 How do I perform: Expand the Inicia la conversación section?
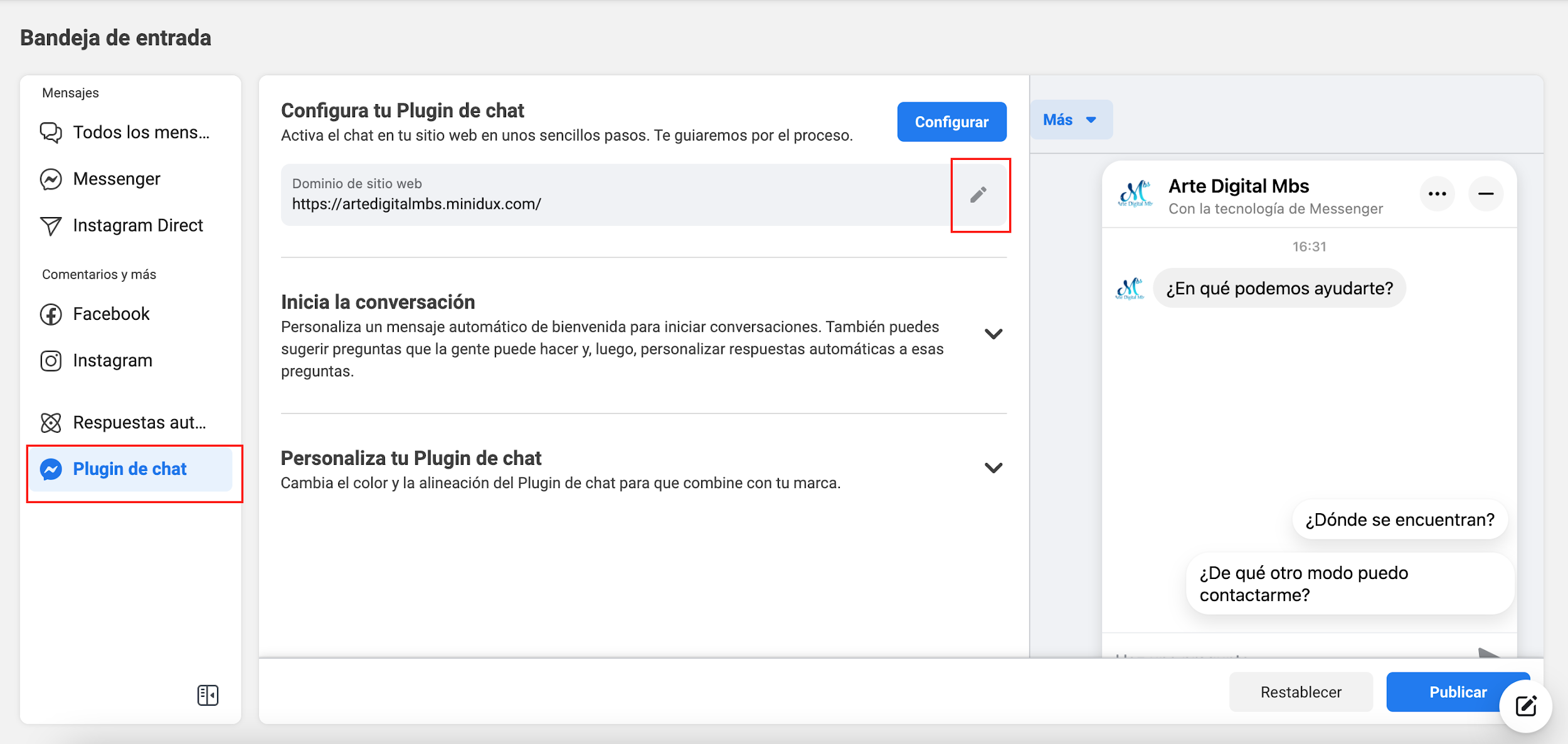(x=993, y=334)
